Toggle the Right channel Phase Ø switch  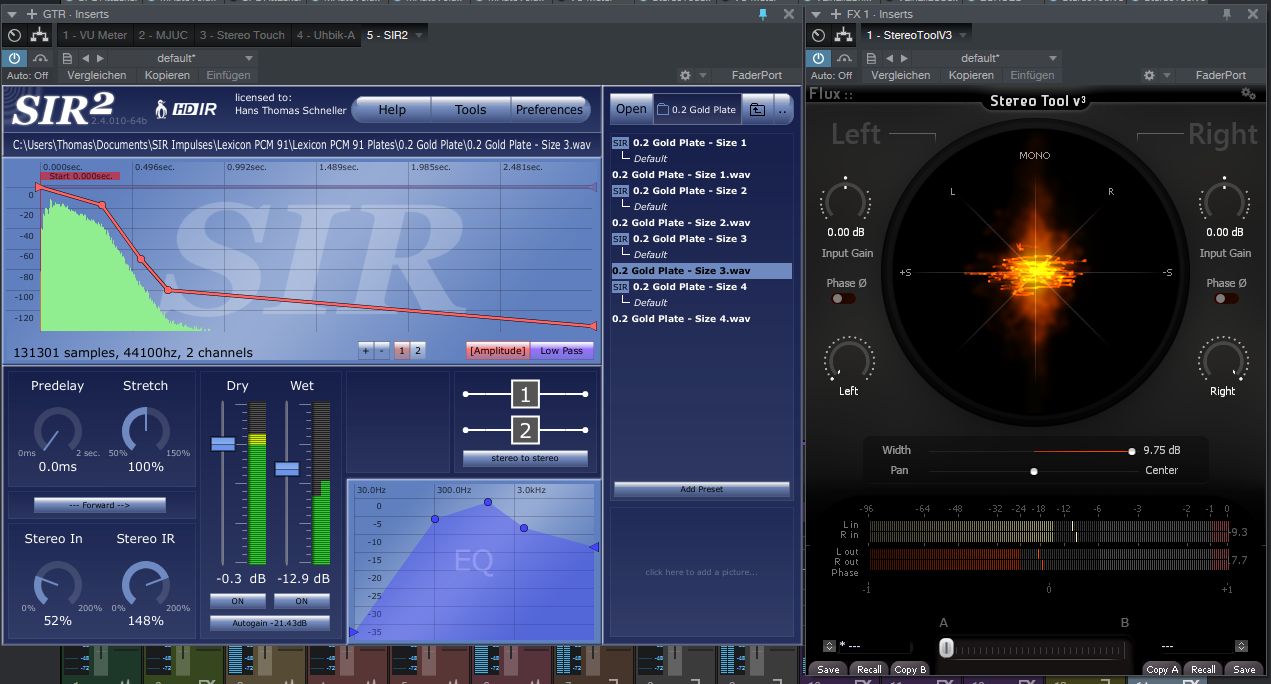[1224, 299]
